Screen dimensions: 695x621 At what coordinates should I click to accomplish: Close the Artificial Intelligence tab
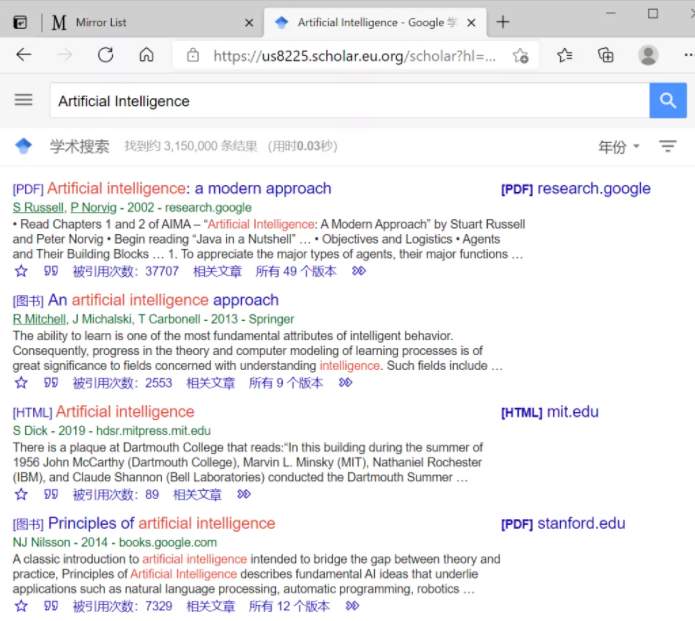click(x=472, y=23)
